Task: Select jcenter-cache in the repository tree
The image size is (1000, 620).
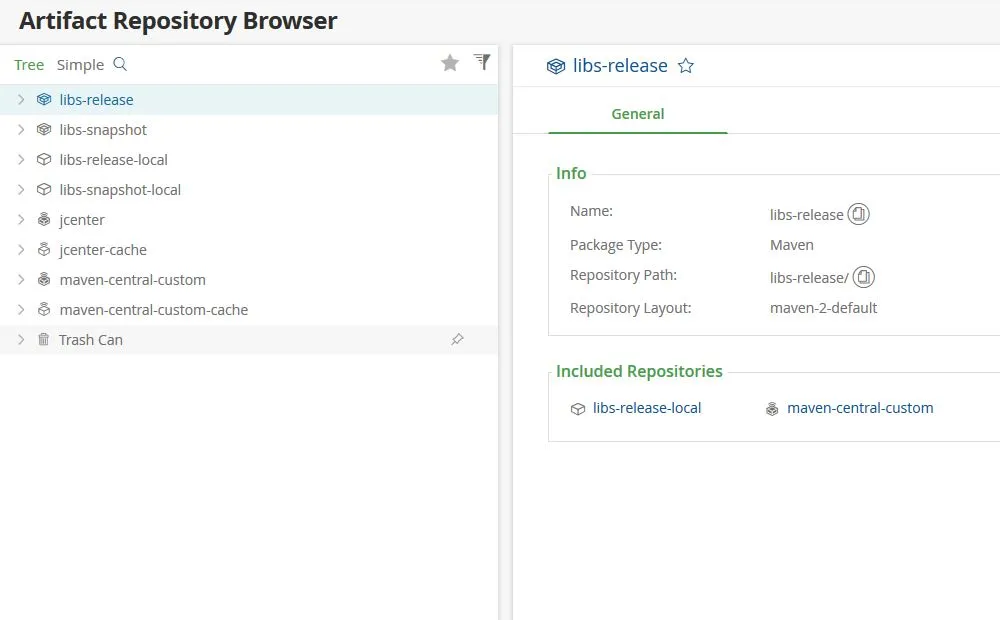Action: pos(103,250)
